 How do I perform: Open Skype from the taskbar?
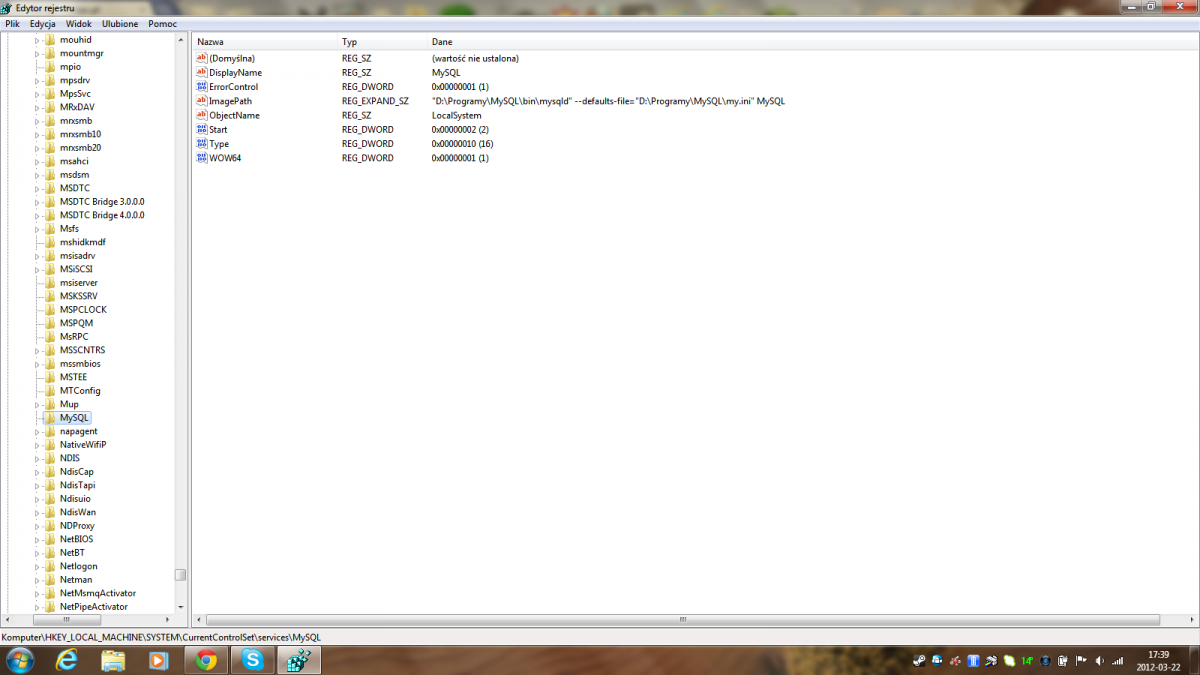[253, 660]
